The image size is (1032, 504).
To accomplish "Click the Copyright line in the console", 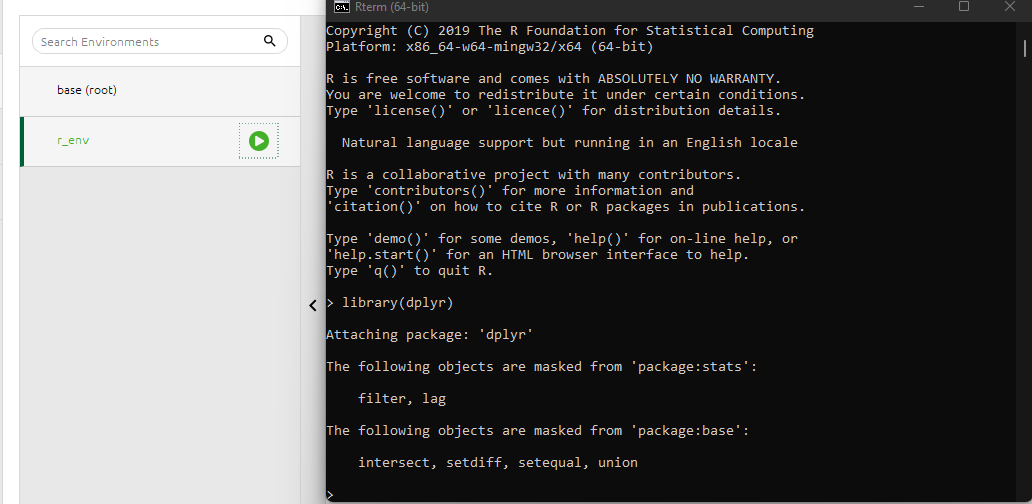I will (569, 30).
